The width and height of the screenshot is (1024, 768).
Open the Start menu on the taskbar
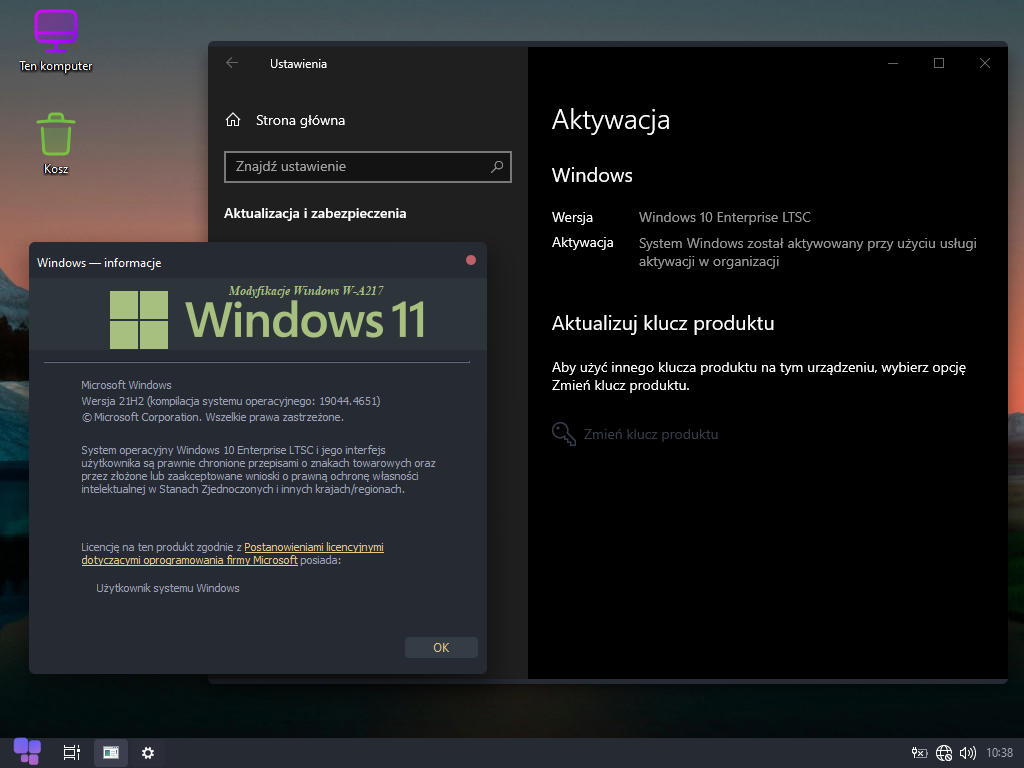pyautogui.click(x=27, y=751)
